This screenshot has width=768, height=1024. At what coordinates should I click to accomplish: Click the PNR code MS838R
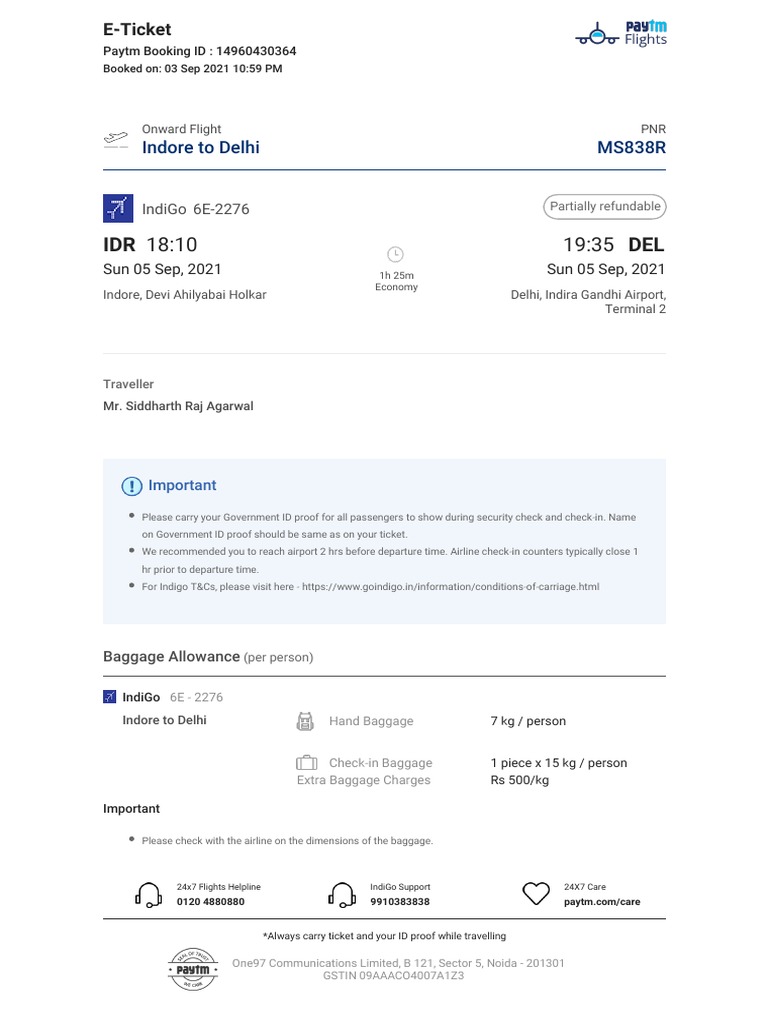click(x=631, y=148)
